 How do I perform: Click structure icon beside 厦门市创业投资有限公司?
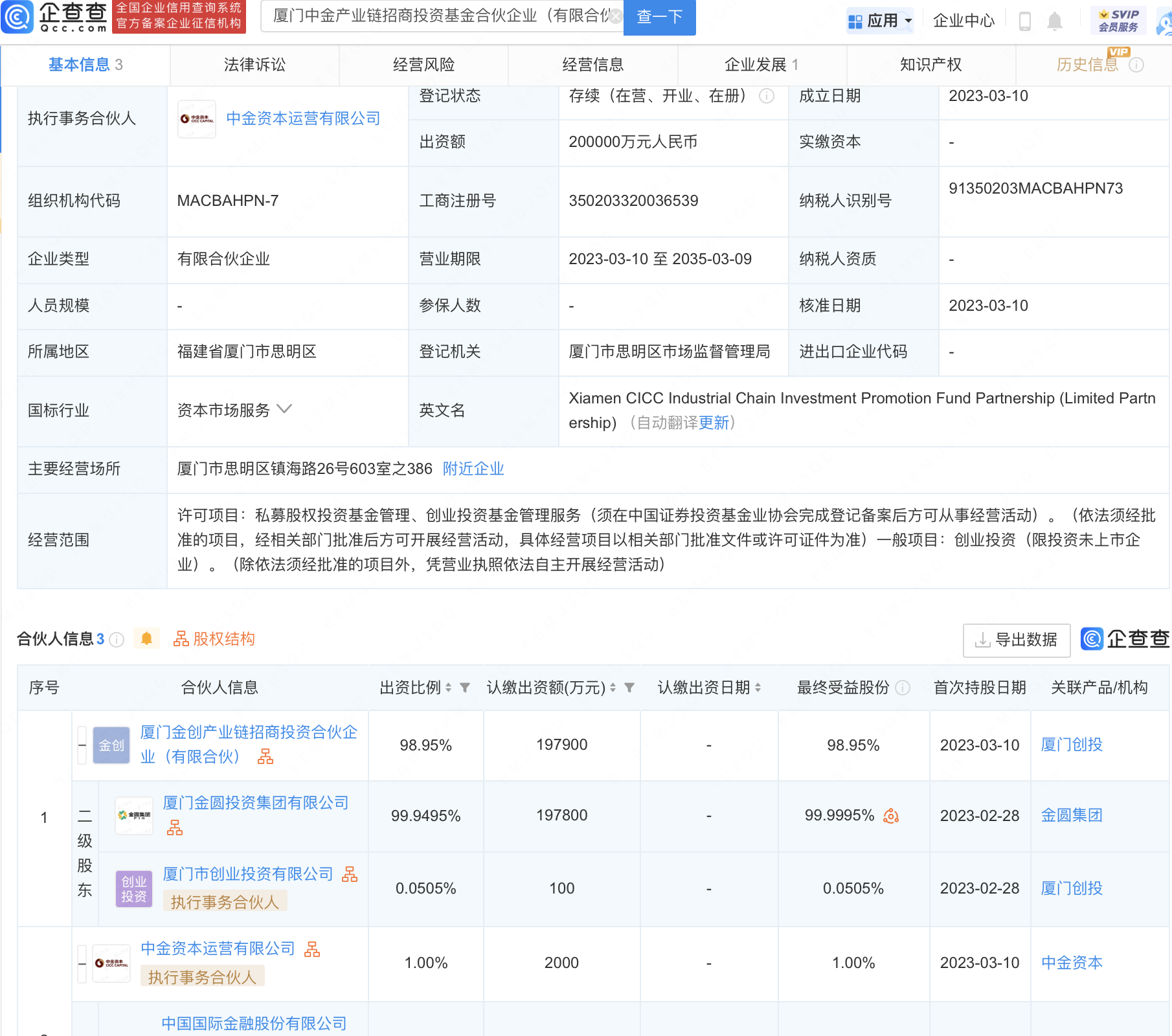(x=350, y=874)
